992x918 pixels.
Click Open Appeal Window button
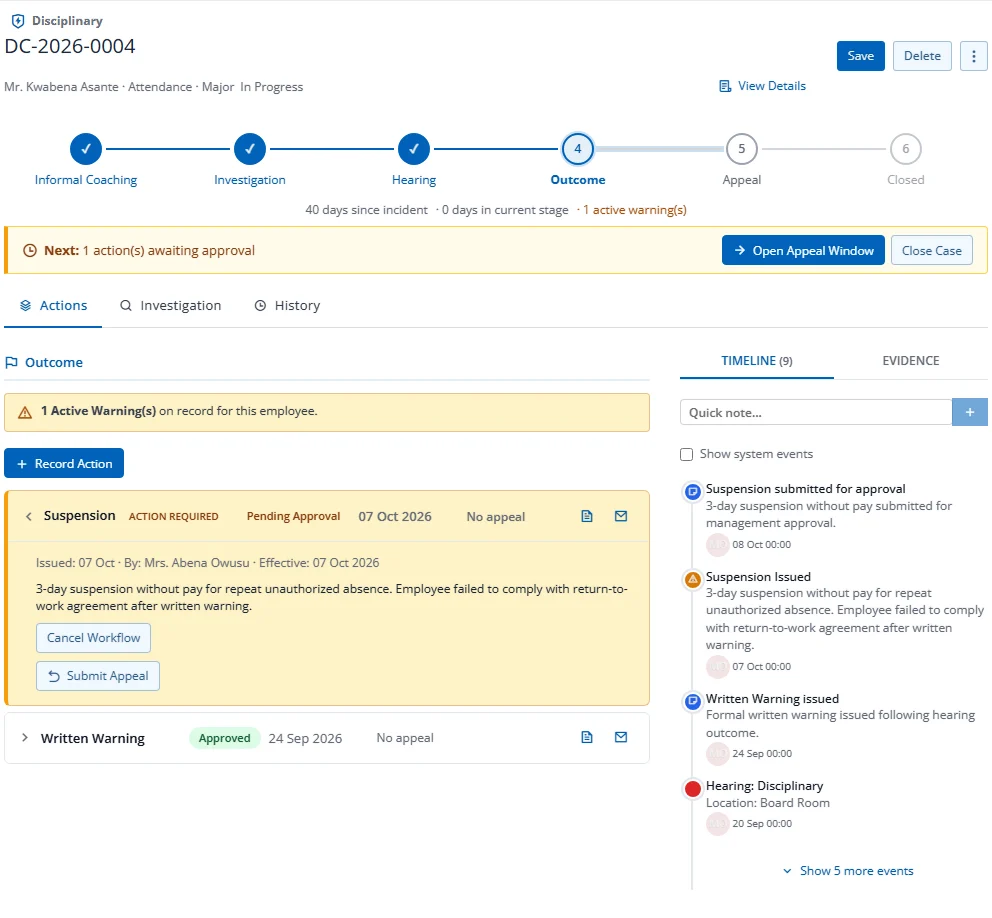click(x=803, y=251)
